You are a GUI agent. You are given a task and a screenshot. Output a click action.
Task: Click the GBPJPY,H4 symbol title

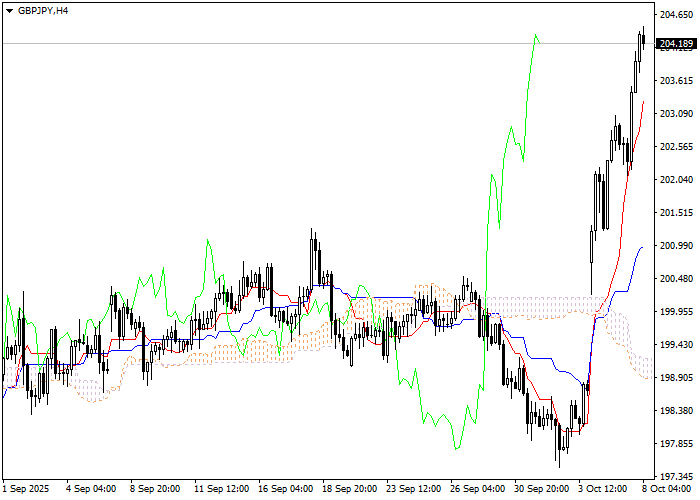43,10
